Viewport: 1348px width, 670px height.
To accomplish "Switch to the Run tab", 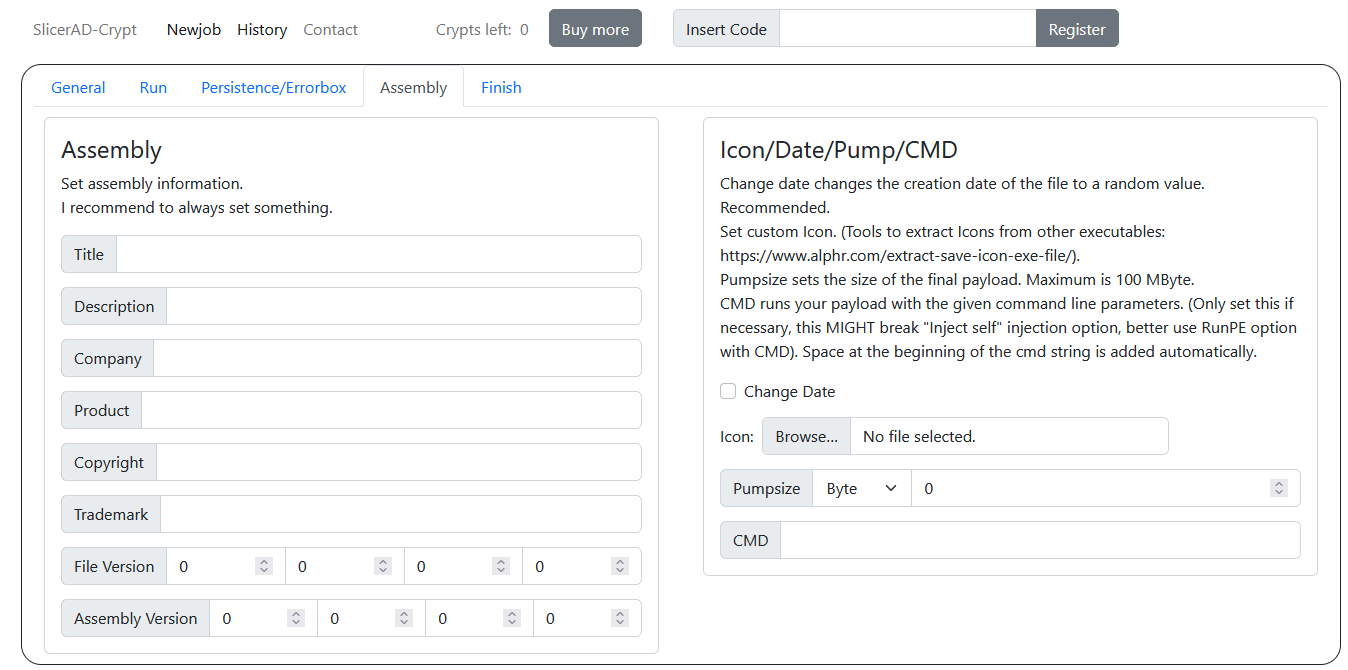I will click(x=153, y=87).
